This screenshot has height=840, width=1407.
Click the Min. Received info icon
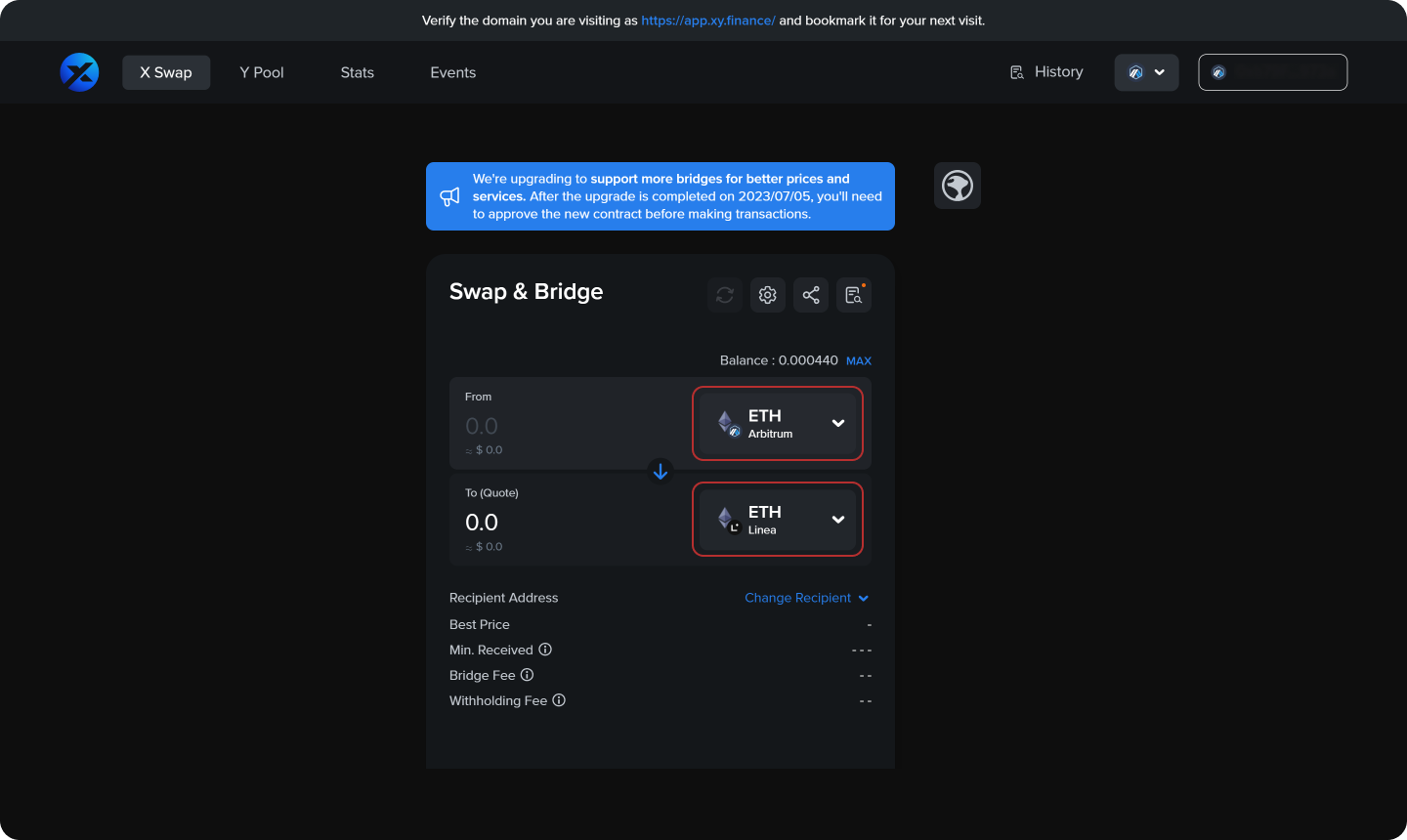click(545, 650)
